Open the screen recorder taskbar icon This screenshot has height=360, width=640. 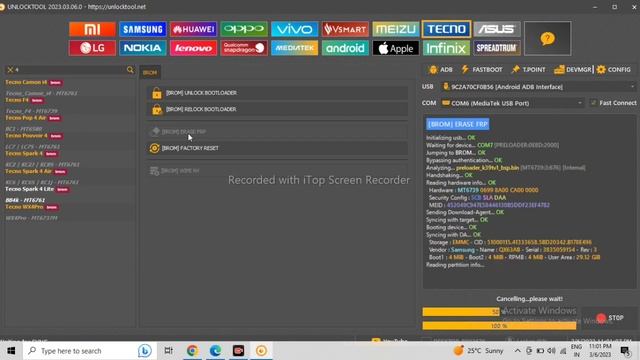pyautogui.click(x=238, y=351)
